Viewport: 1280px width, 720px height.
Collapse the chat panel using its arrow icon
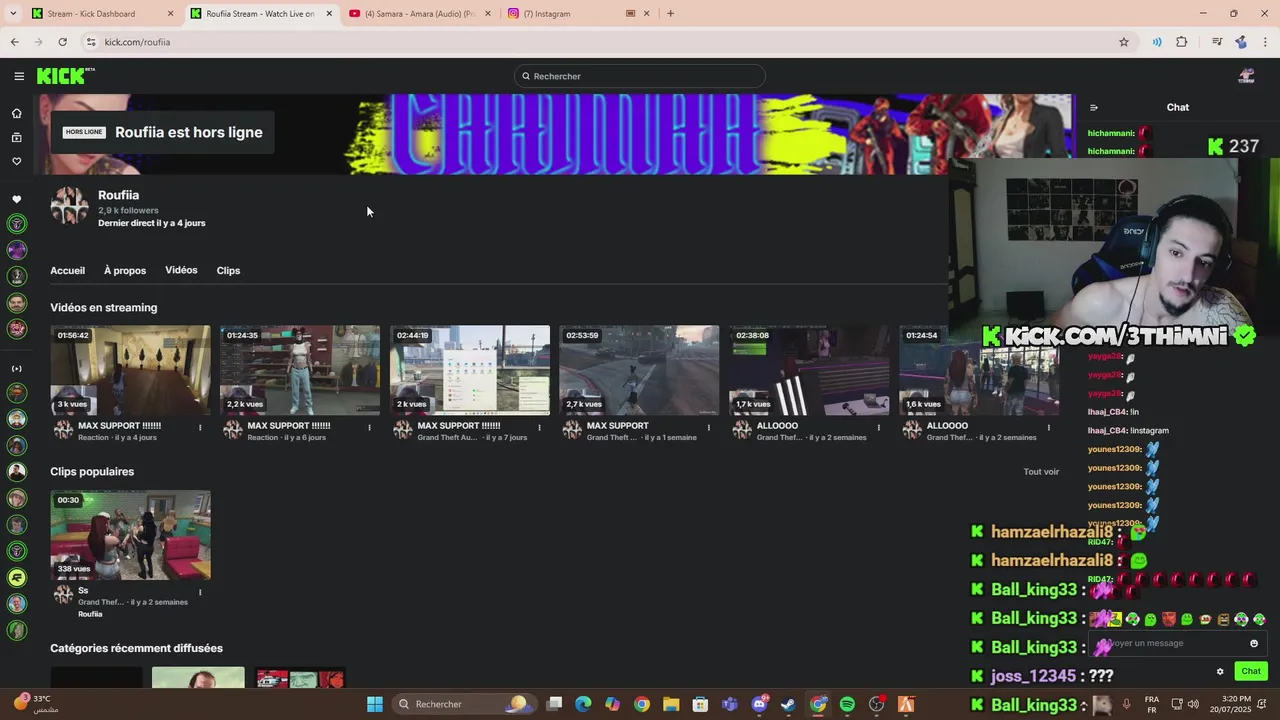click(1094, 107)
